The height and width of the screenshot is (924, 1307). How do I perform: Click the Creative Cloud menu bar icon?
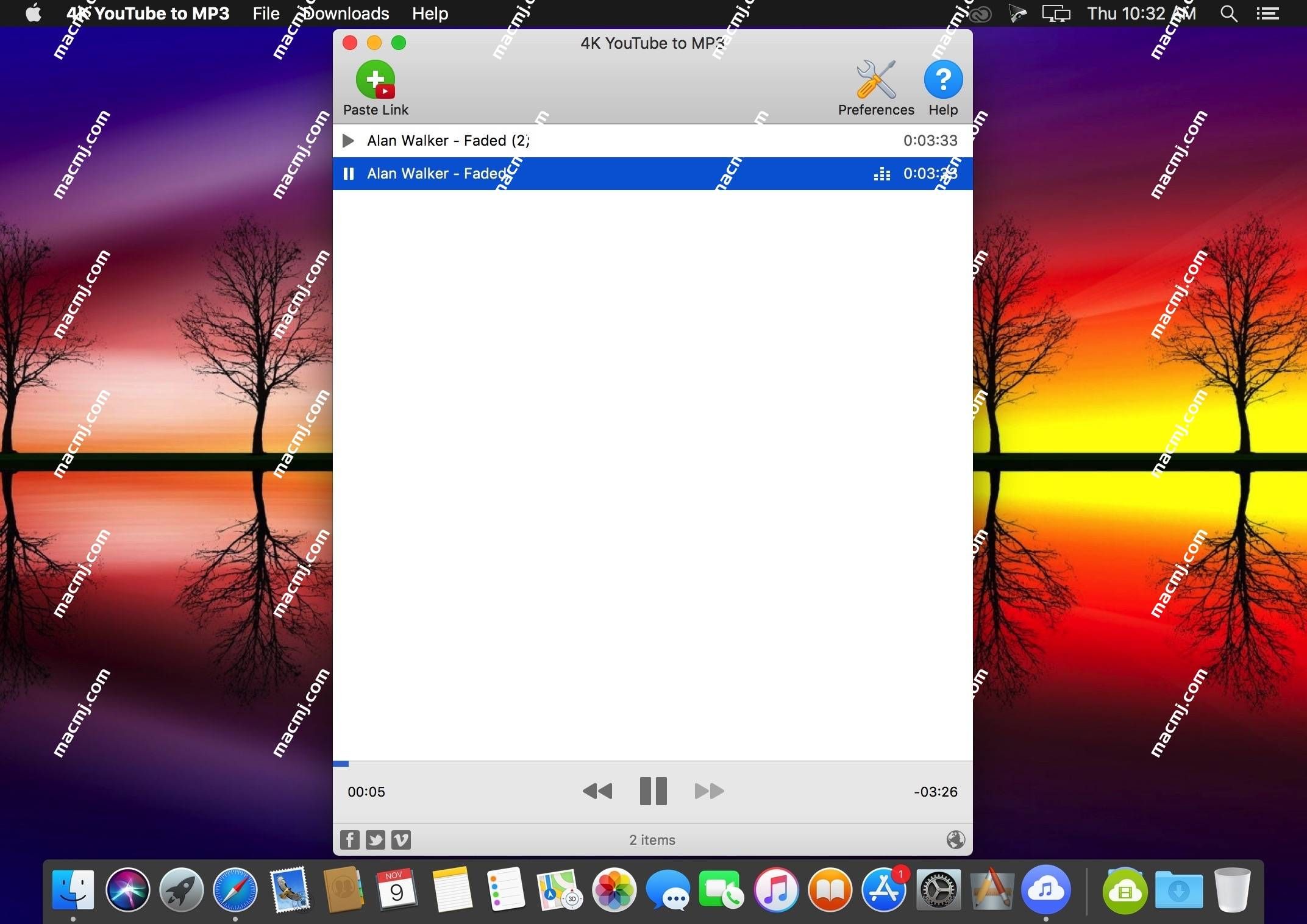tap(980, 13)
